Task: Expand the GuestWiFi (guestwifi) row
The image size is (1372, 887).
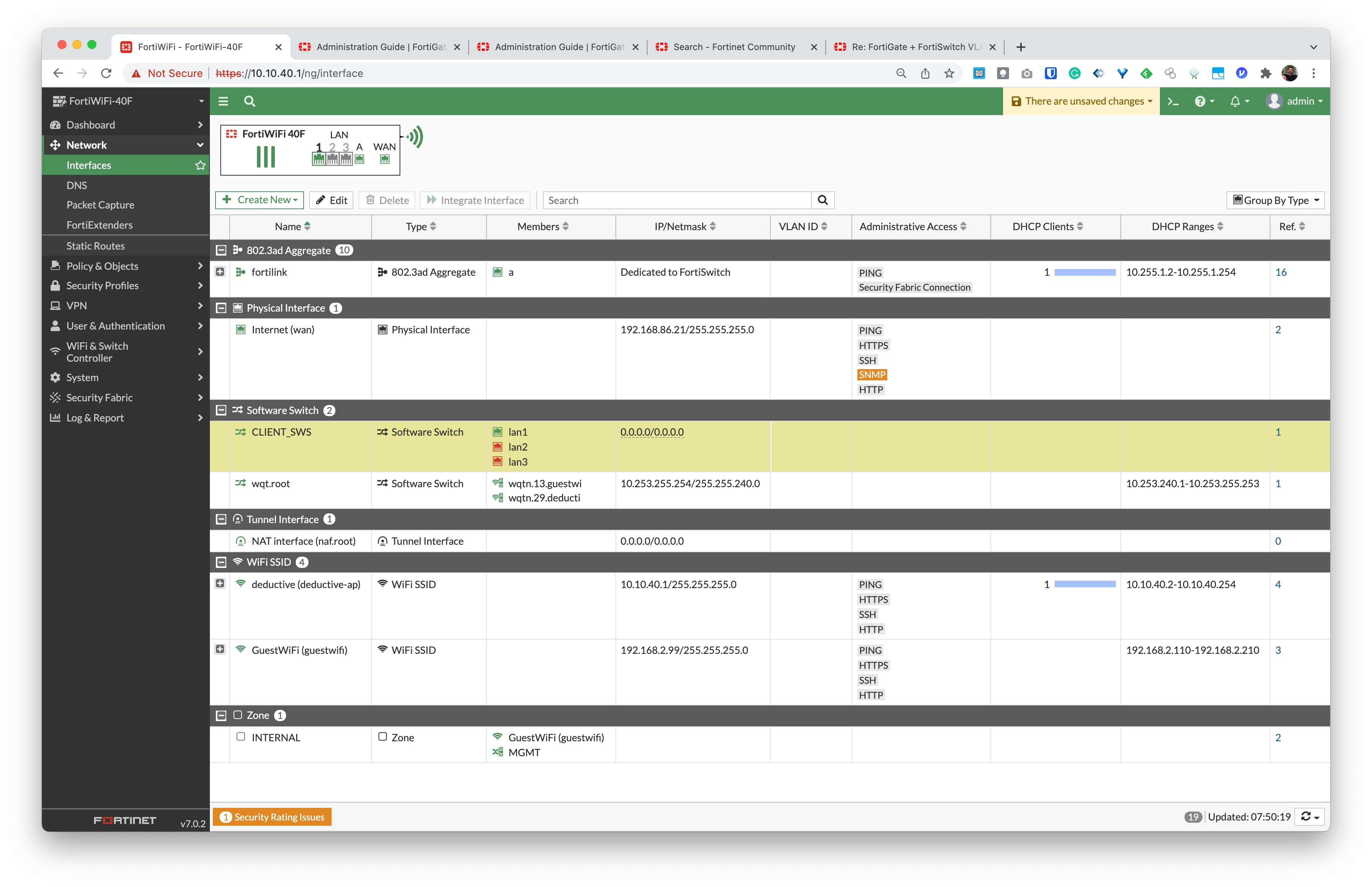Action: tap(220, 649)
